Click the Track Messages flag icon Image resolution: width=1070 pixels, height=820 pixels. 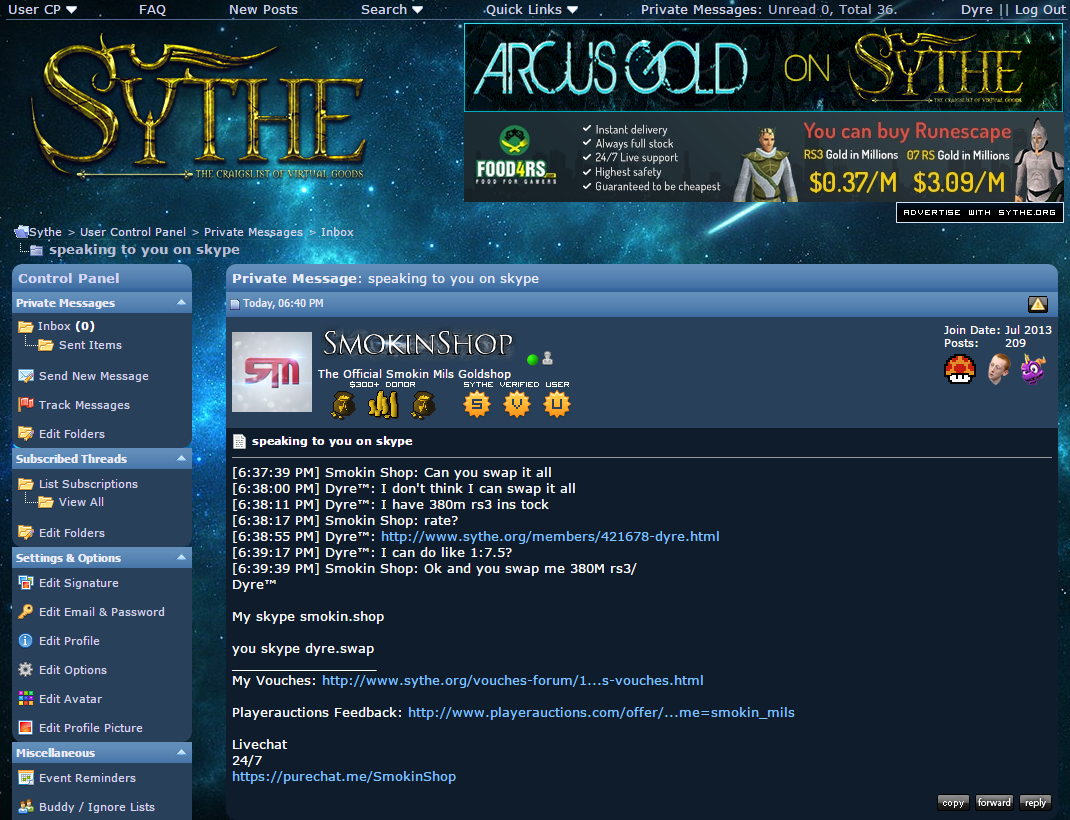[x=26, y=405]
